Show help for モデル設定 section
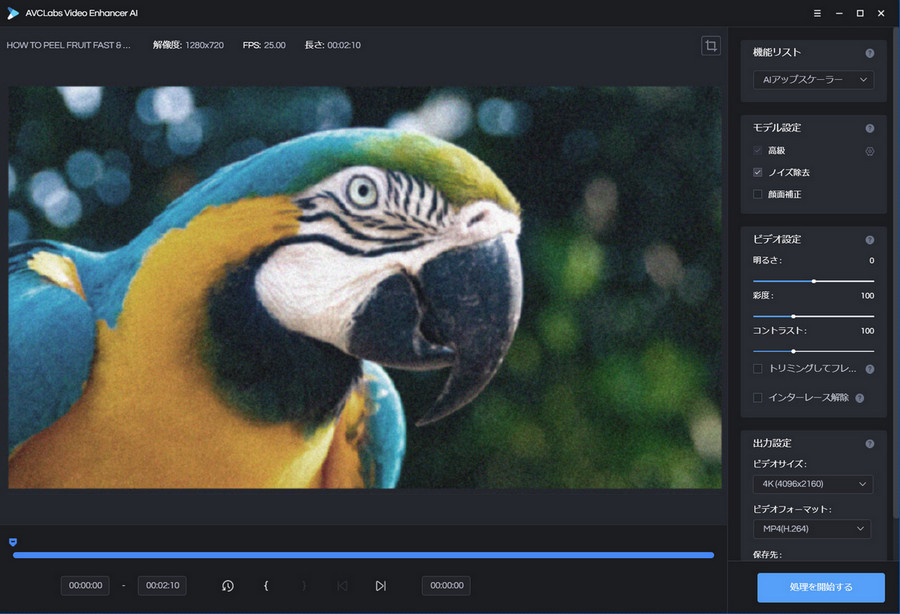Image resolution: width=900 pixels, height=614 pixels. click(870, 128)
